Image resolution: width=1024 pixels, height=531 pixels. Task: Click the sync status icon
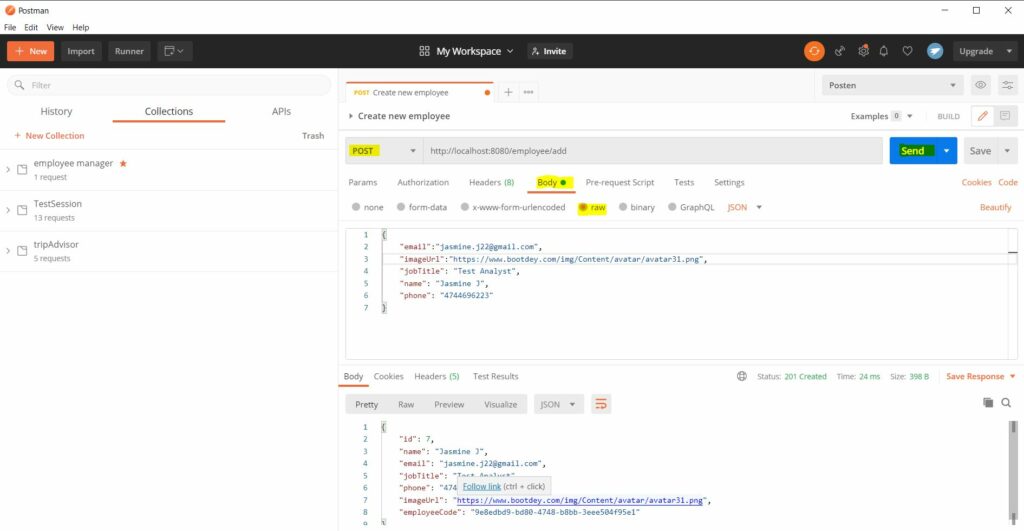[x=814, y=51]
